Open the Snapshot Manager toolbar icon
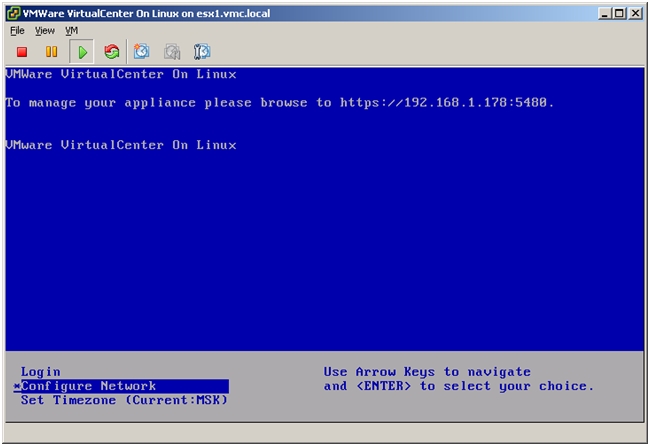Screen dimensions: 650x446 pos(201,51)
